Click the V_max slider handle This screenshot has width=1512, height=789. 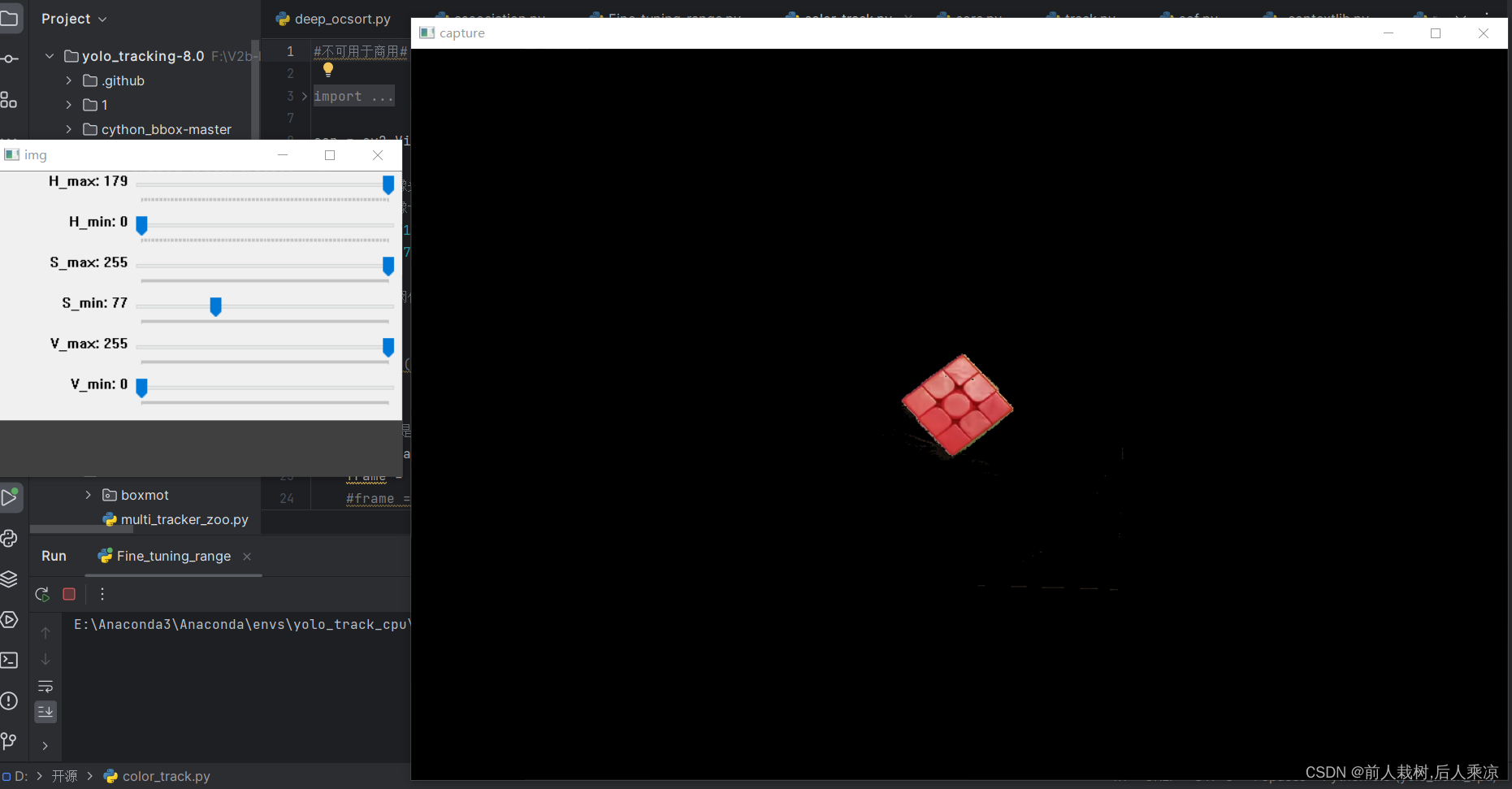tap(388, 348)
